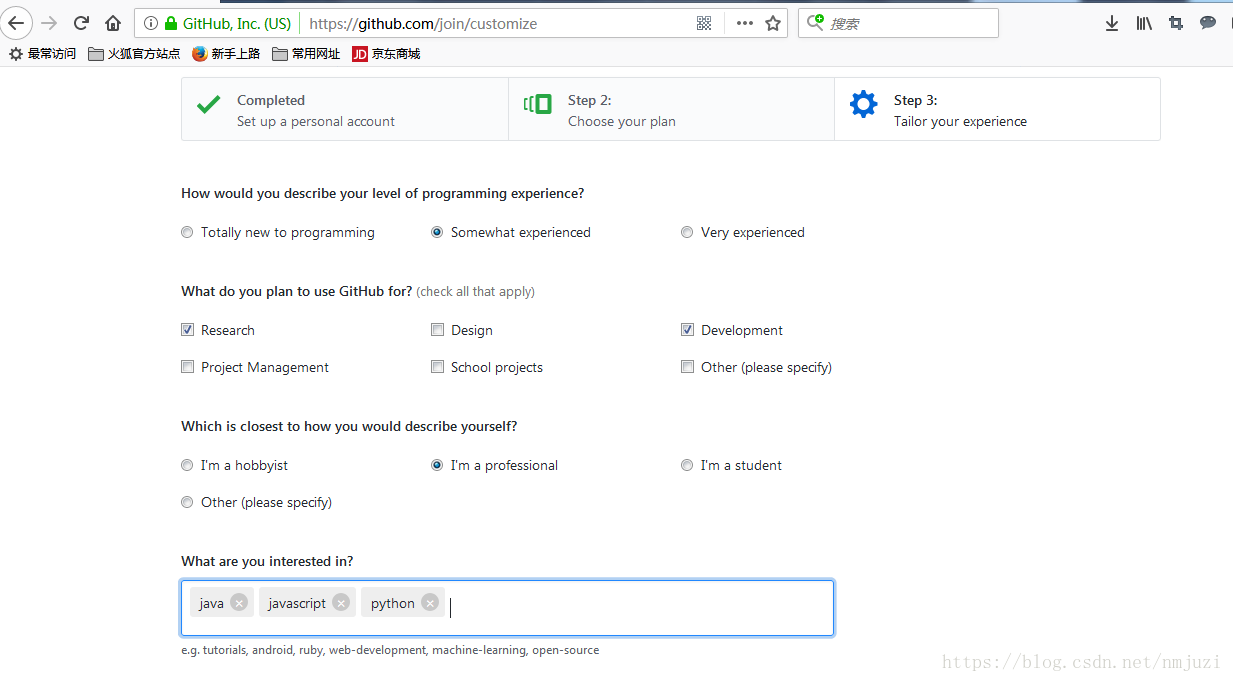Open the page actions three-dot menu
This screenshot has height=682, width=1233.
click(x=745, y=23)
